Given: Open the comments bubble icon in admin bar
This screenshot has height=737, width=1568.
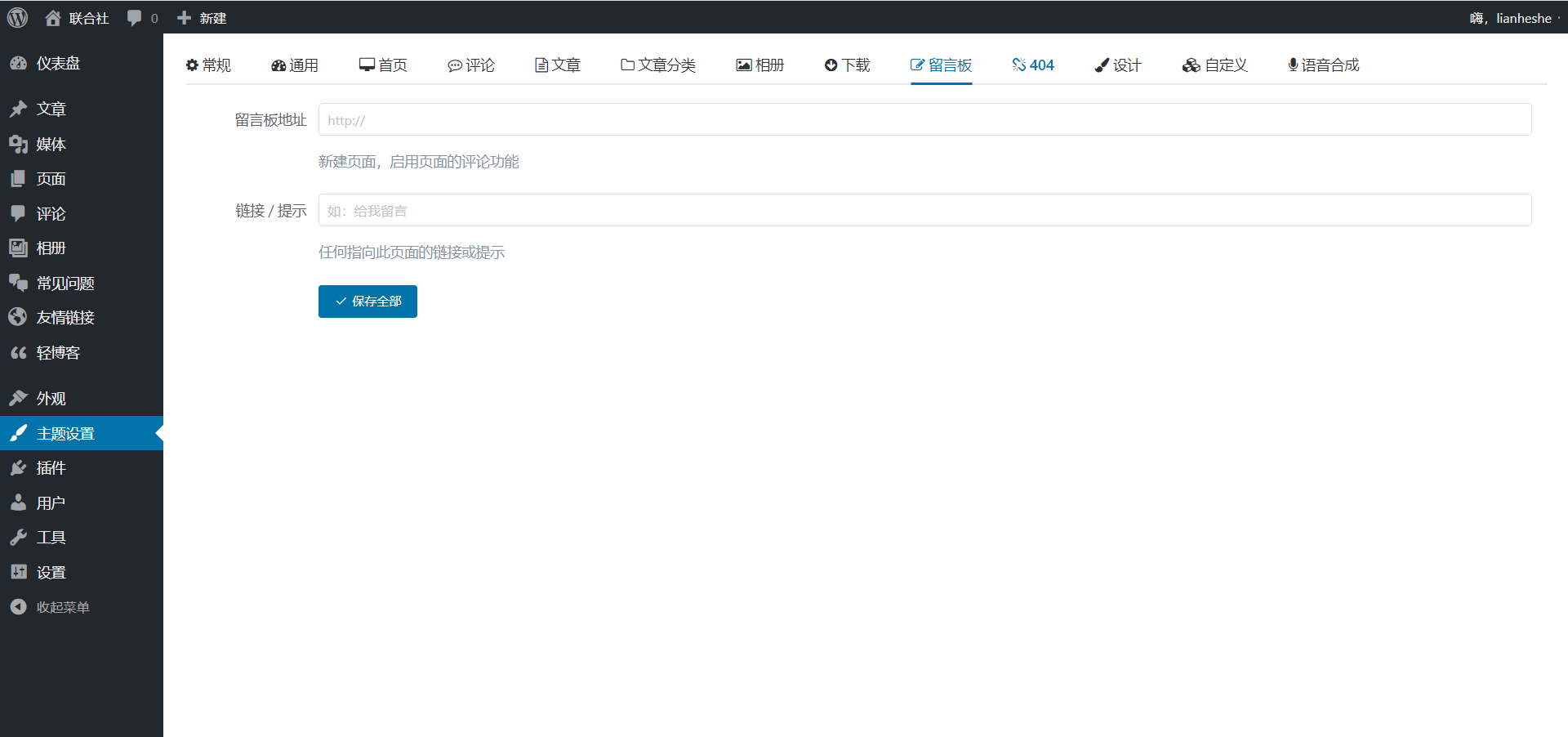Looking at the screenshot, I should pos(135,18).
